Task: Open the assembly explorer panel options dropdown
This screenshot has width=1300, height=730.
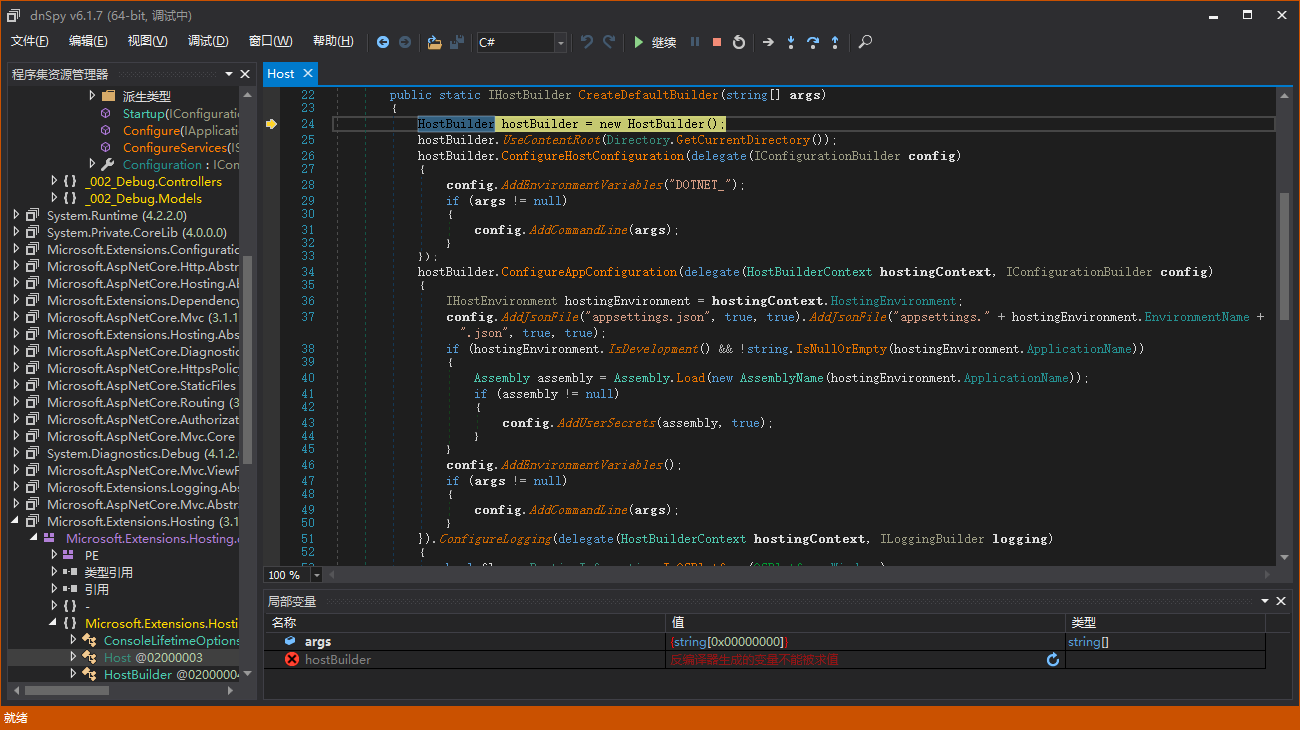Action: tap(229, 74)
